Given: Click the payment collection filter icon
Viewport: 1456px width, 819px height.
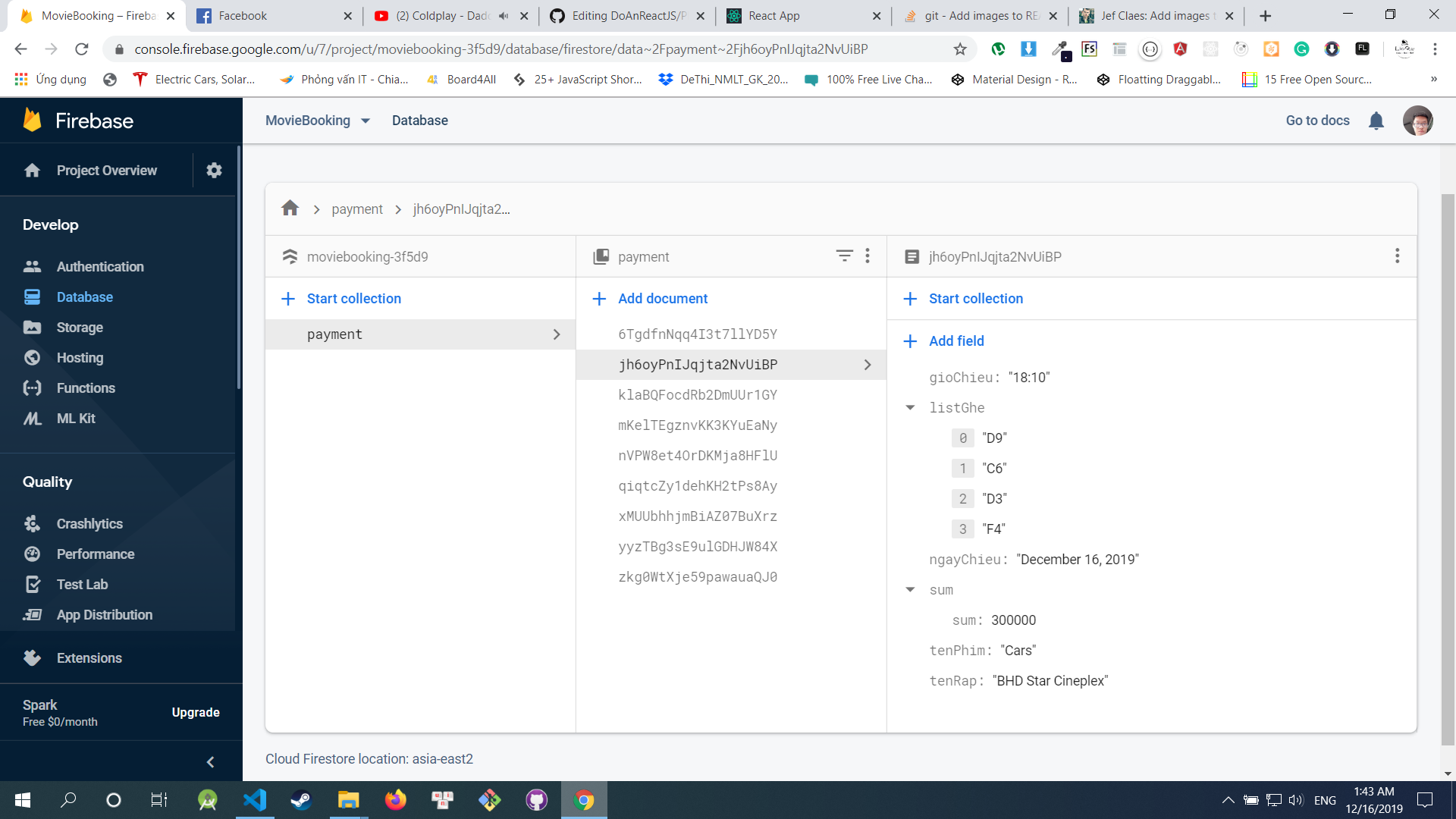Looking at the screenshot, I should (x=844, y=256).
